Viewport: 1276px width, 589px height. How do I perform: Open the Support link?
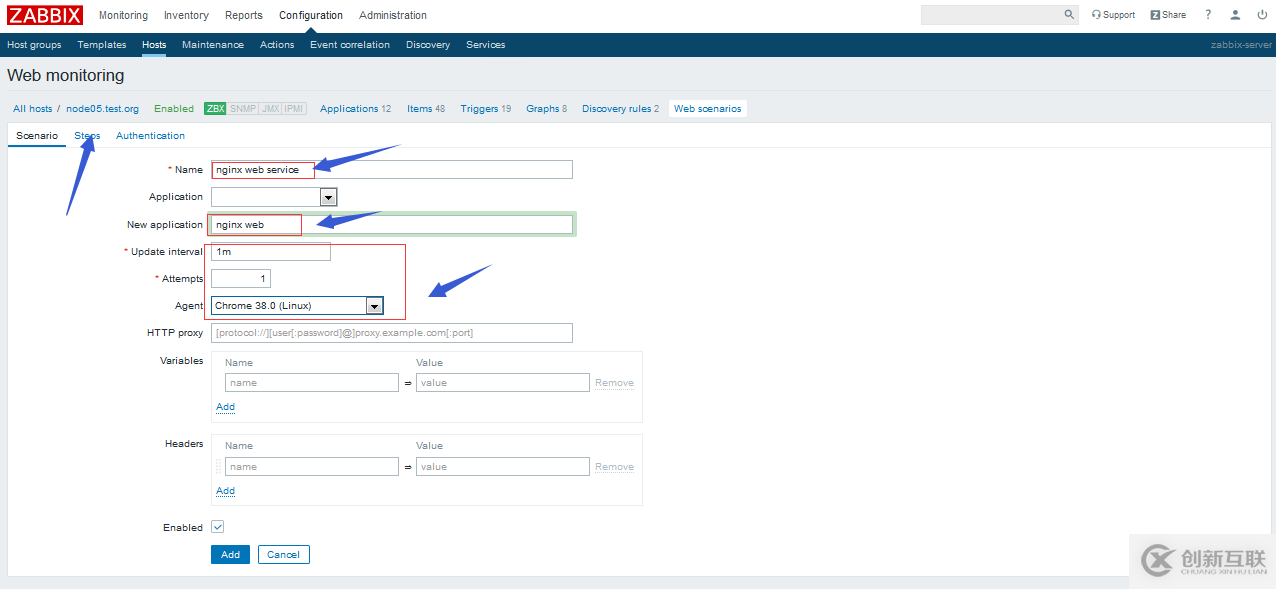1114,15
